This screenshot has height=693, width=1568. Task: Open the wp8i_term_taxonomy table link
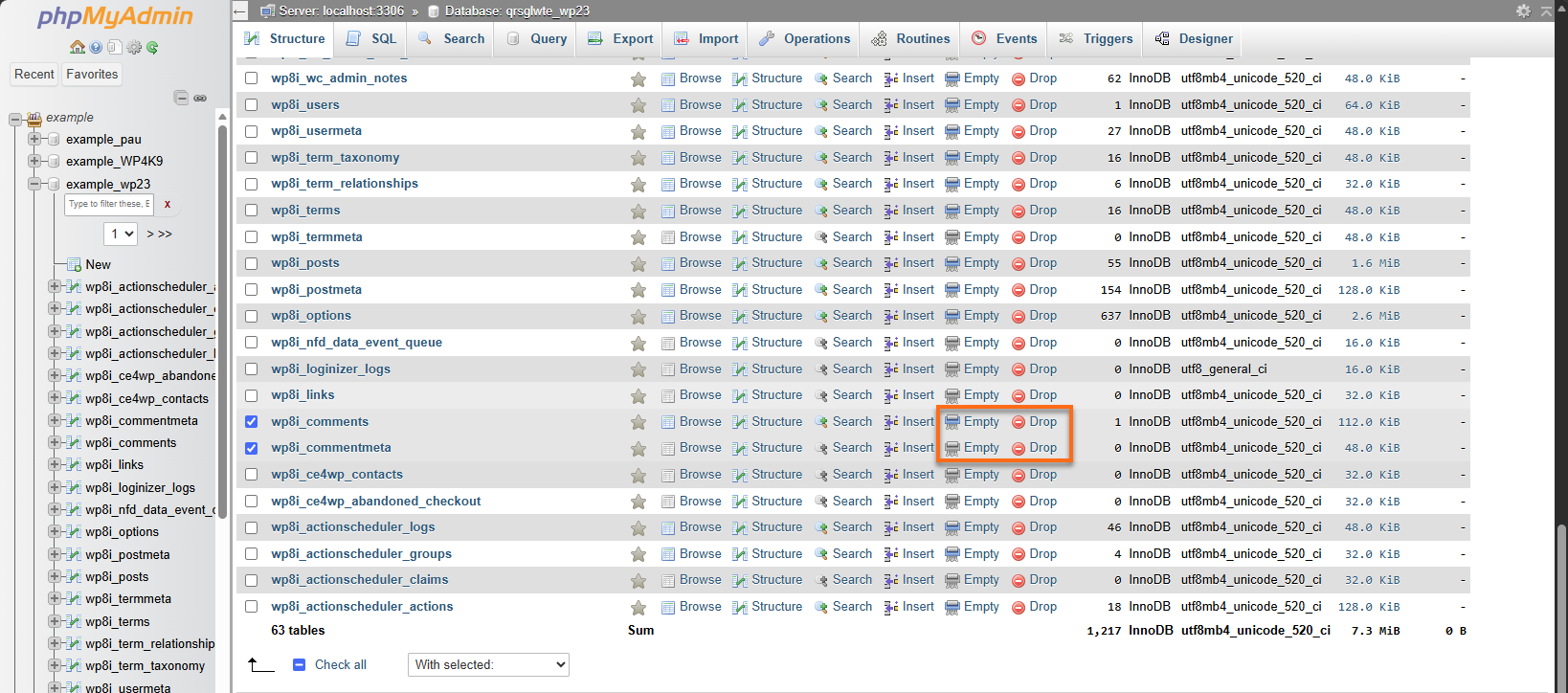pyautogui.click(x=335, y=158)
